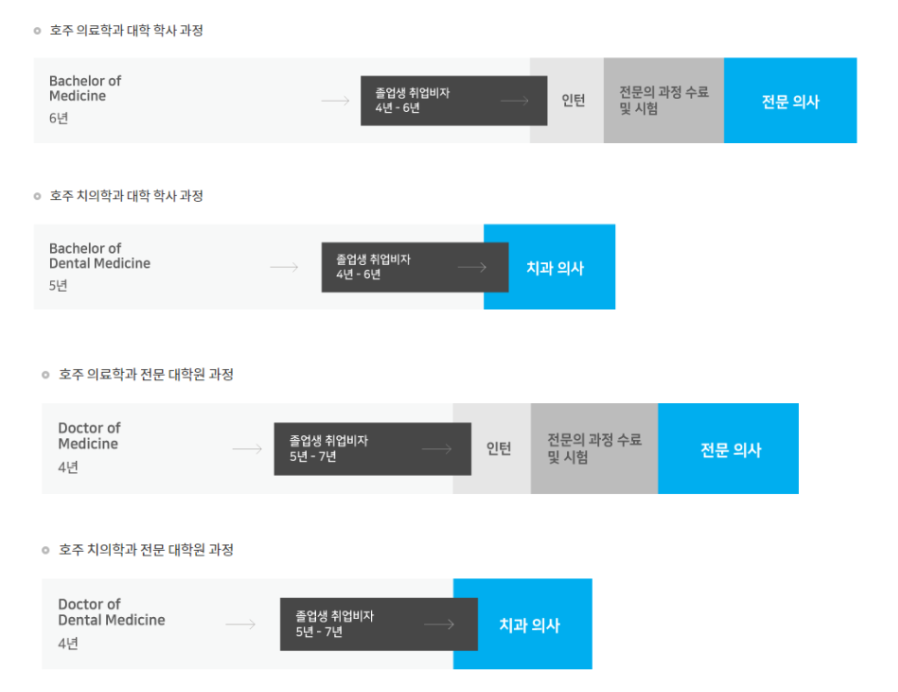Select the 졸업생 취업비자 box in Bachelor of Dental Medicine row
Image resolution: width=898 pixels, height=692 pixels.
pyautogui.click(x=415, y=268)
